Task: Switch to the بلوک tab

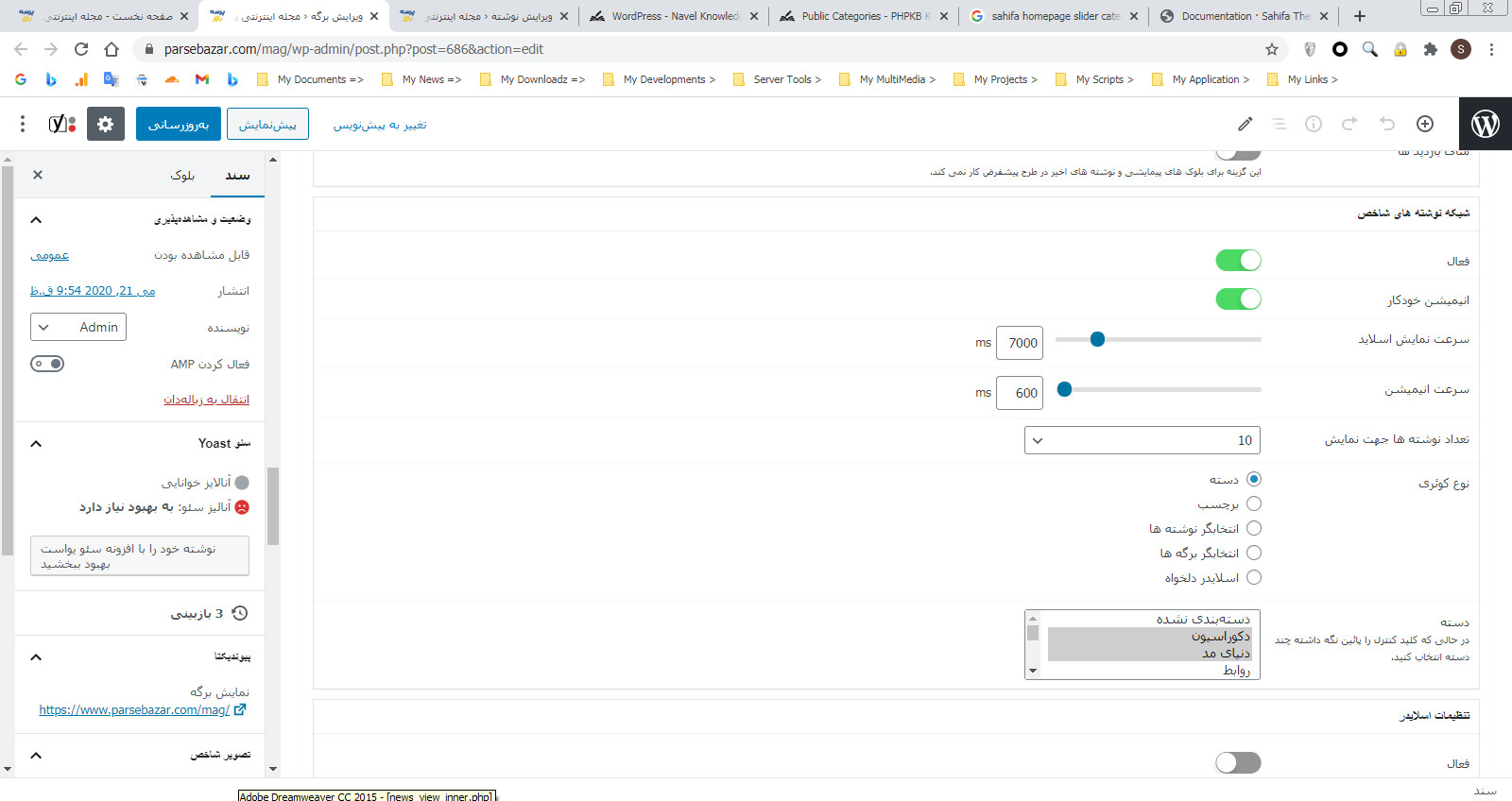Action: (x=182, y=175)
